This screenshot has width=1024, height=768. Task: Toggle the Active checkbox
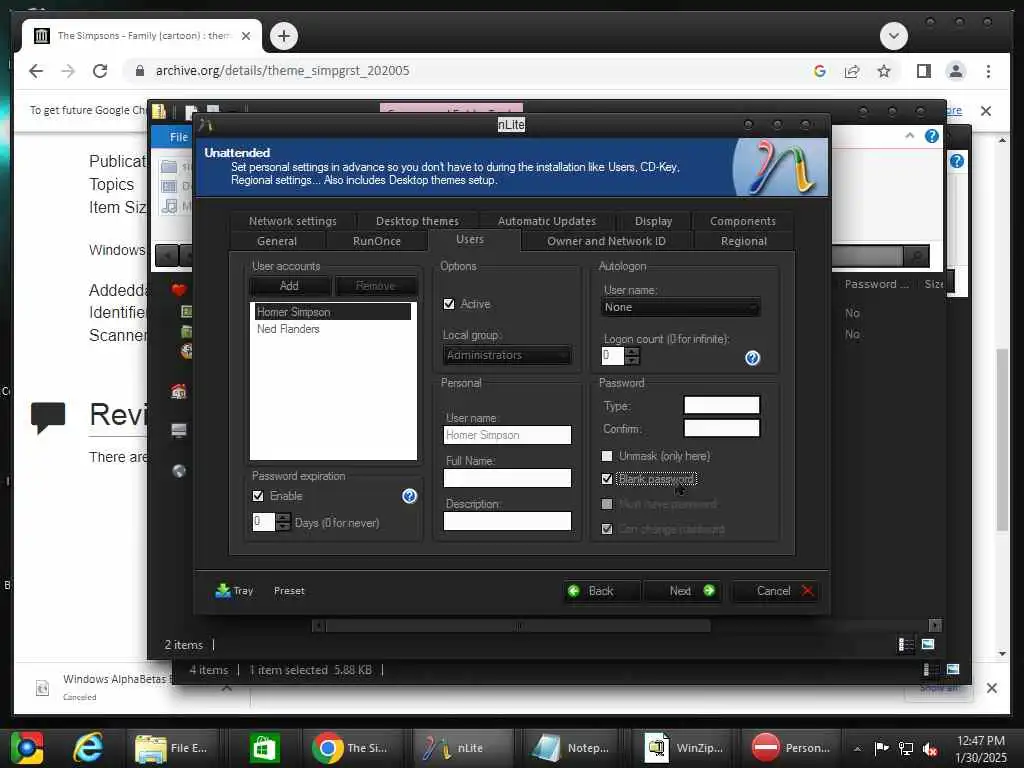pos(449,304)
